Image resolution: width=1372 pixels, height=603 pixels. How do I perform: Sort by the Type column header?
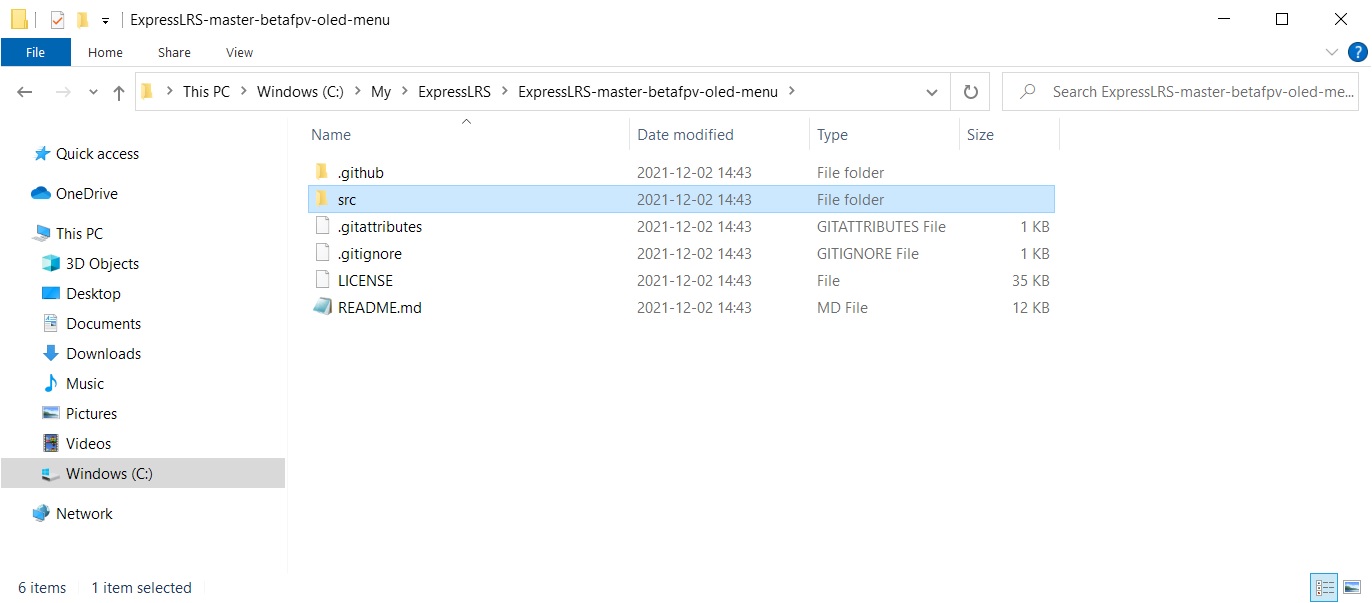(832, 134)
